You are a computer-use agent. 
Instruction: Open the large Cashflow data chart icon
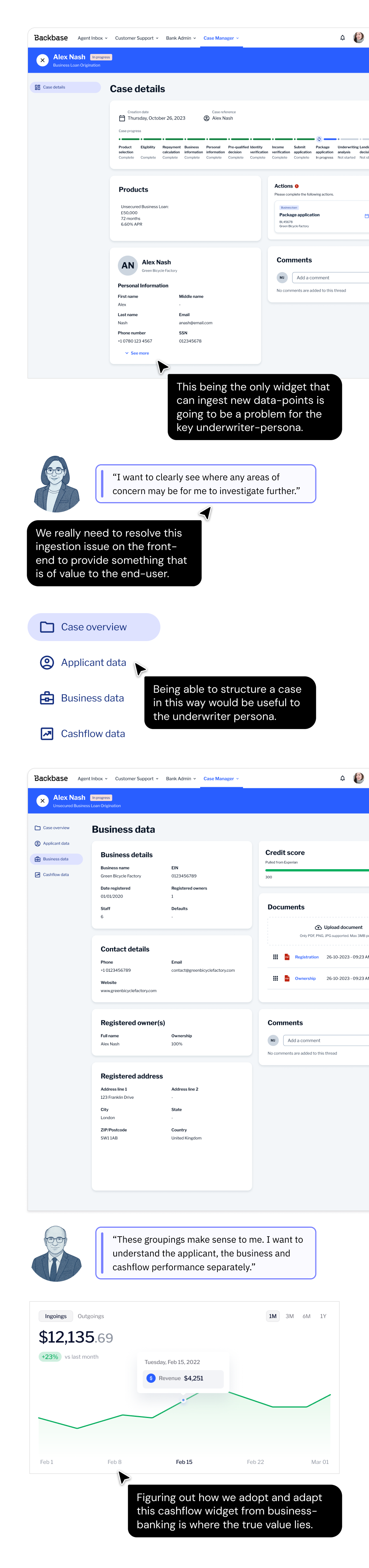tap(47, 733)
